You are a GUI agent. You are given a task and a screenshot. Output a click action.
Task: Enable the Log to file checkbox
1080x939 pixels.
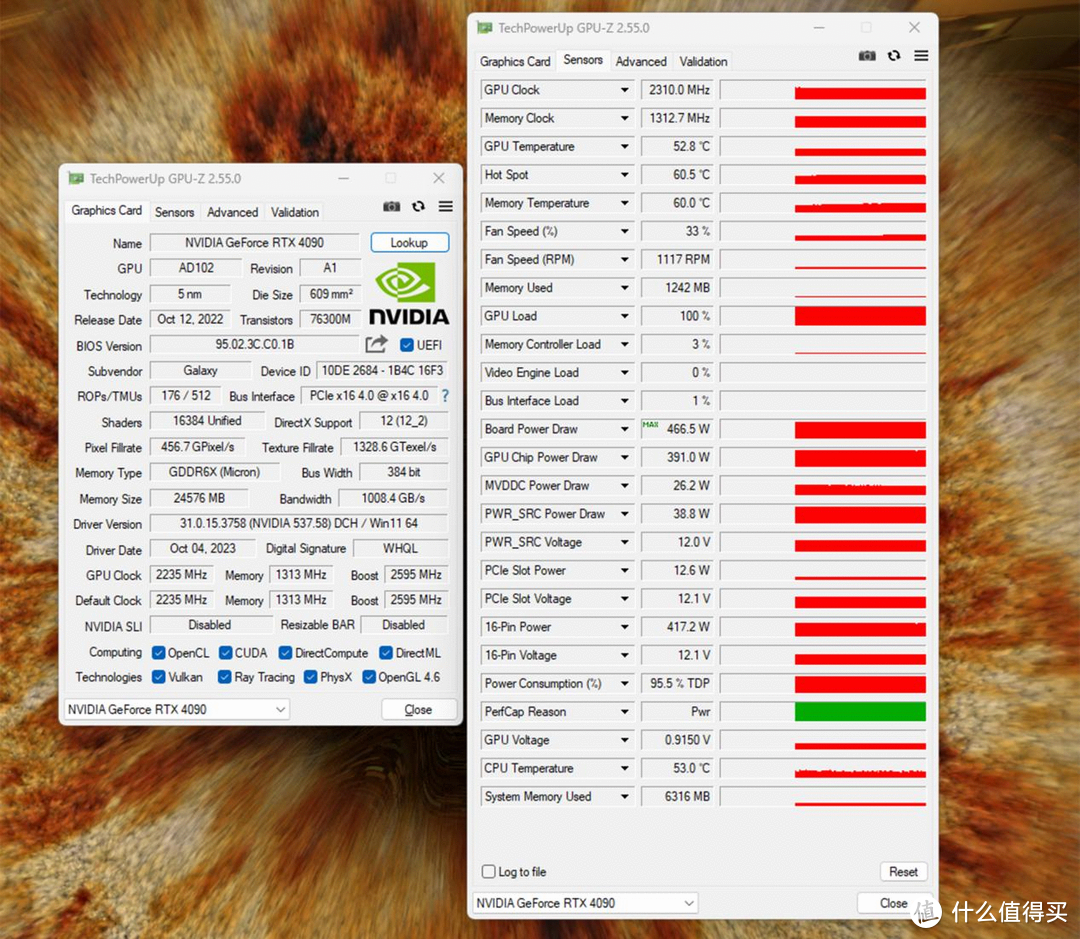(x=488, y=871)
